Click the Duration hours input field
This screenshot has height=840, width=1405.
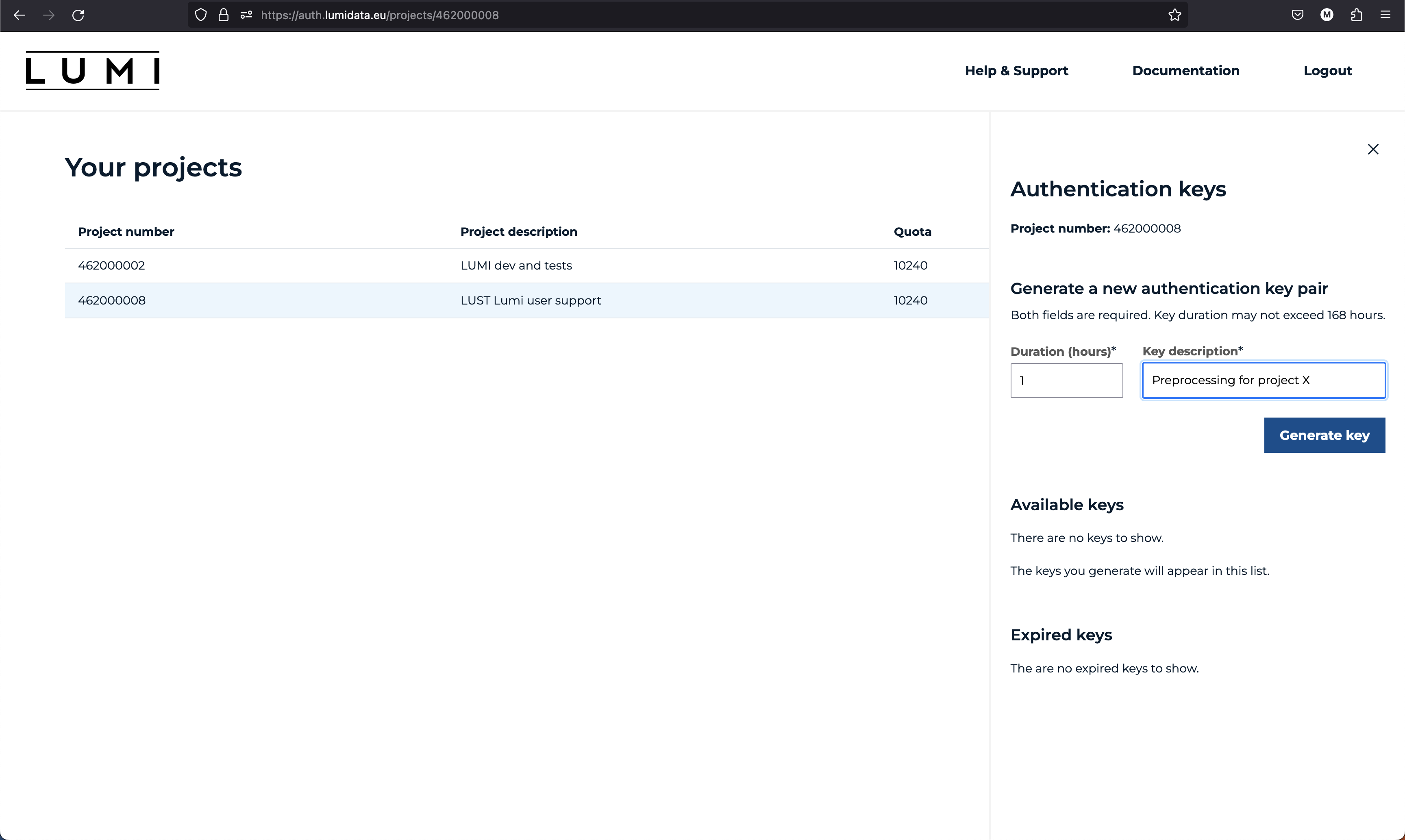tap(1066, 380)
